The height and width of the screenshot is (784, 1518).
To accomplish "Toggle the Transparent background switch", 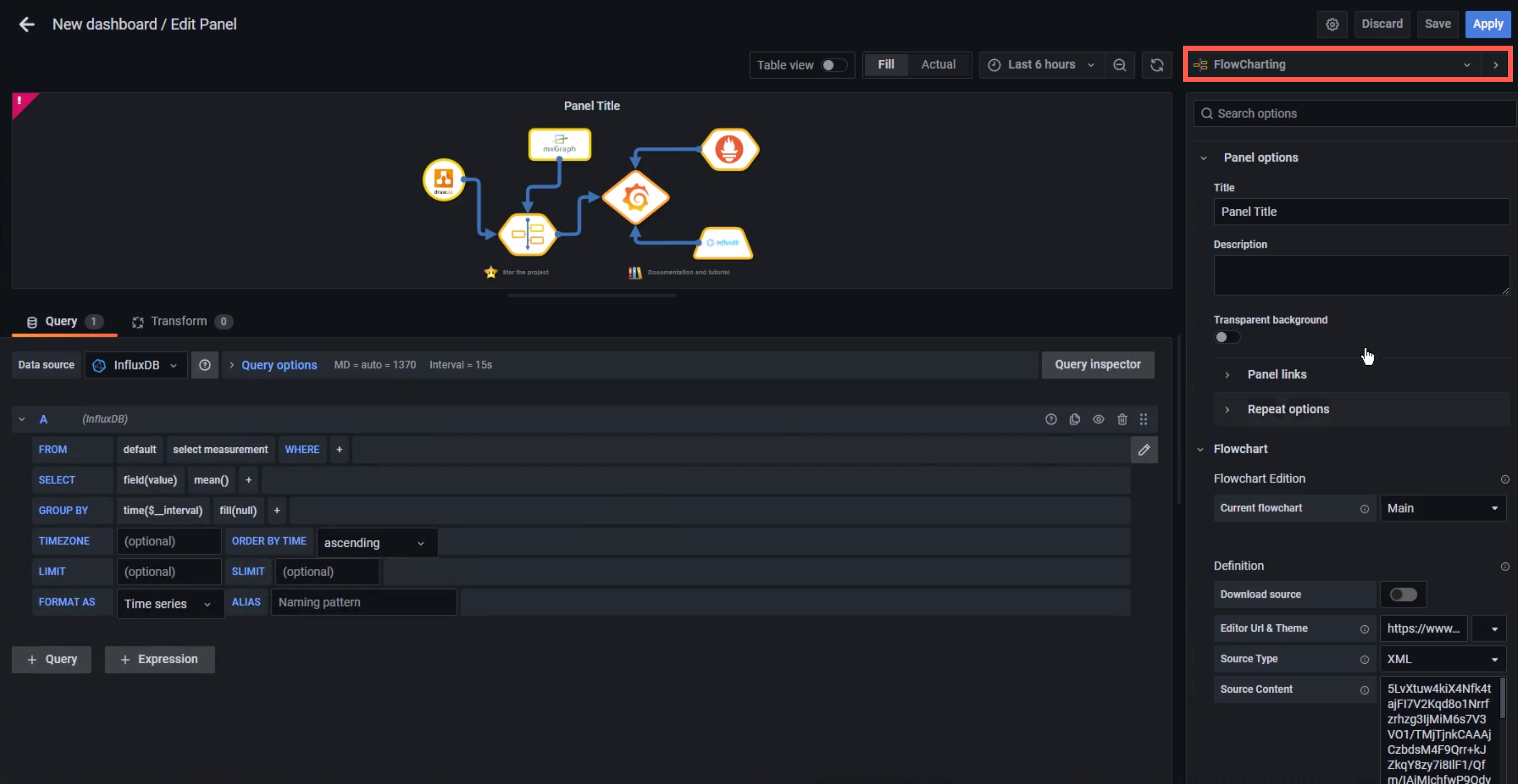I will tap(1225, 337).
